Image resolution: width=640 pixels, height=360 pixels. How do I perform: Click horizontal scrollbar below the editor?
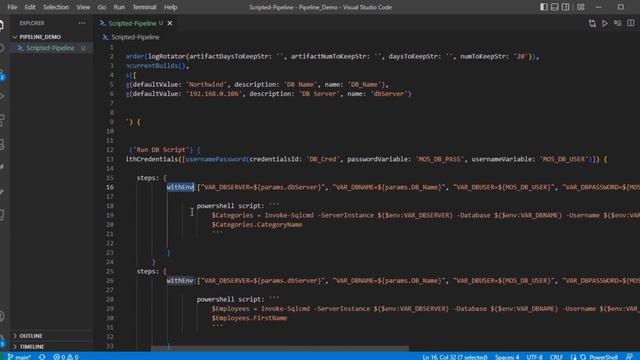point(280,349)
